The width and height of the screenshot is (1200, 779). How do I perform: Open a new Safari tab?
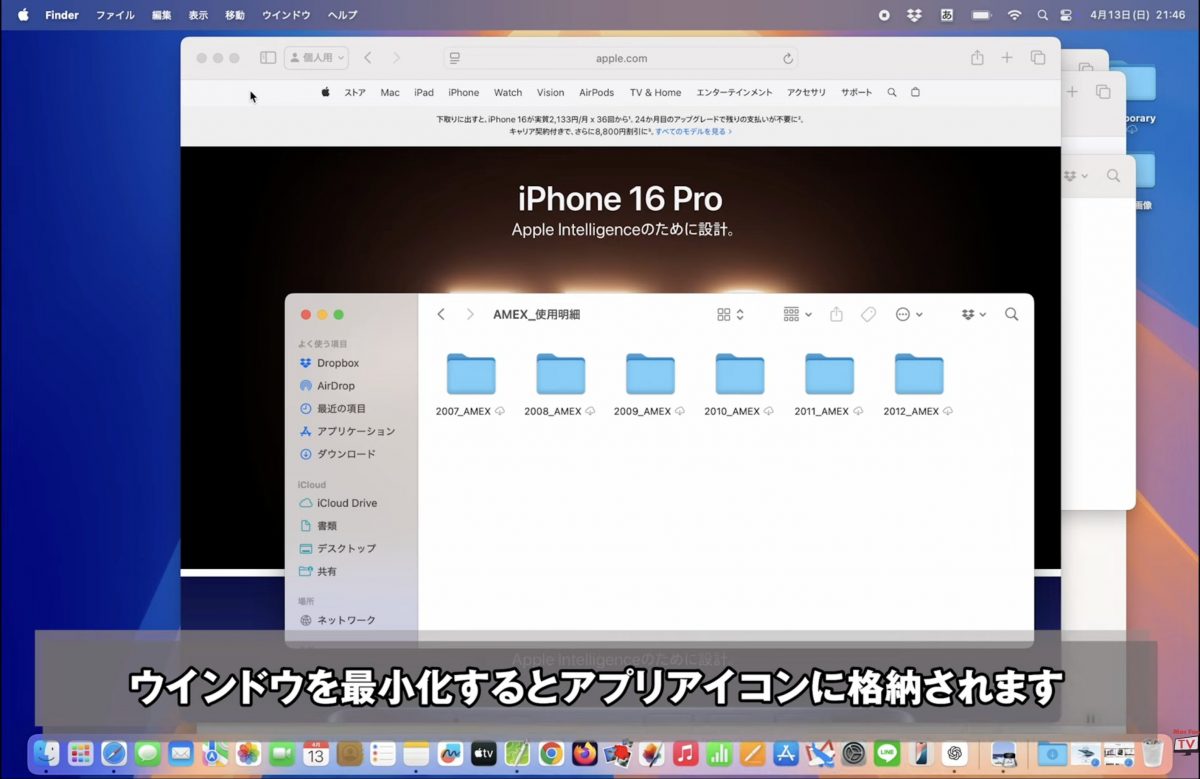1007,58
